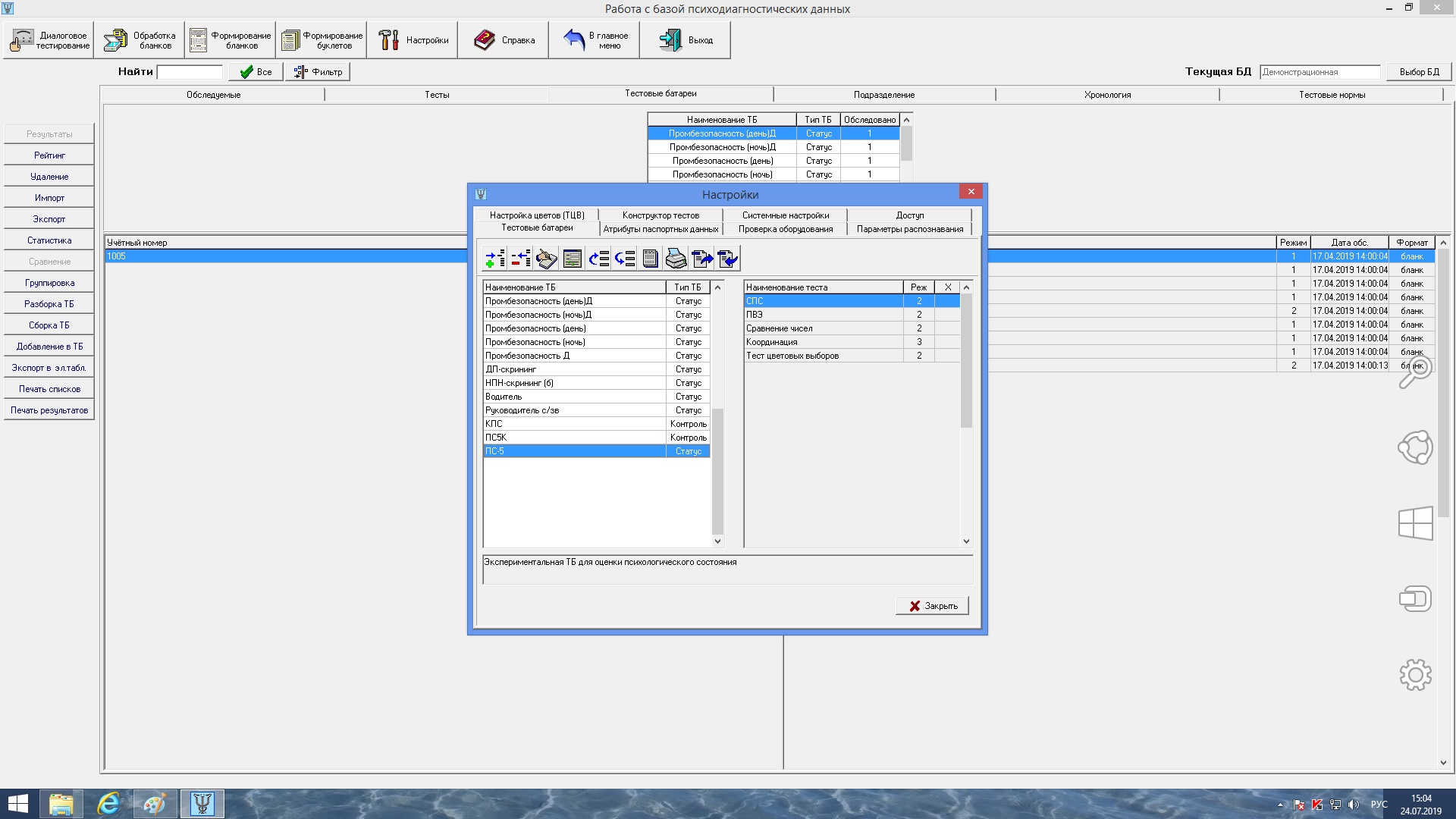Select the Хронология section tab
Image resolution: width=1456 pixels, height=819 pixels.
point(1106,95)
